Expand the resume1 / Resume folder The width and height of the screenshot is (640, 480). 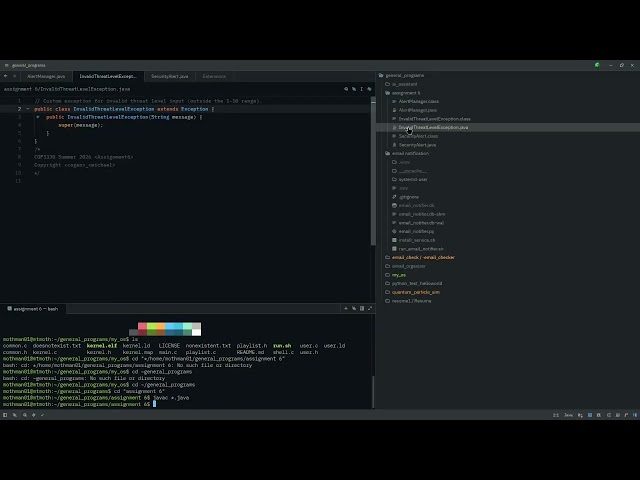pos(409,301)
